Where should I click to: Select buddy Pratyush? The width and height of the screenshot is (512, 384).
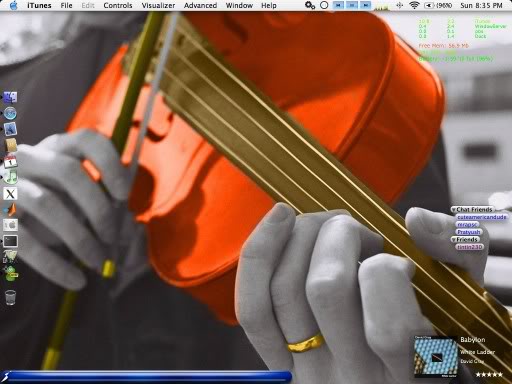click(469, 232)
